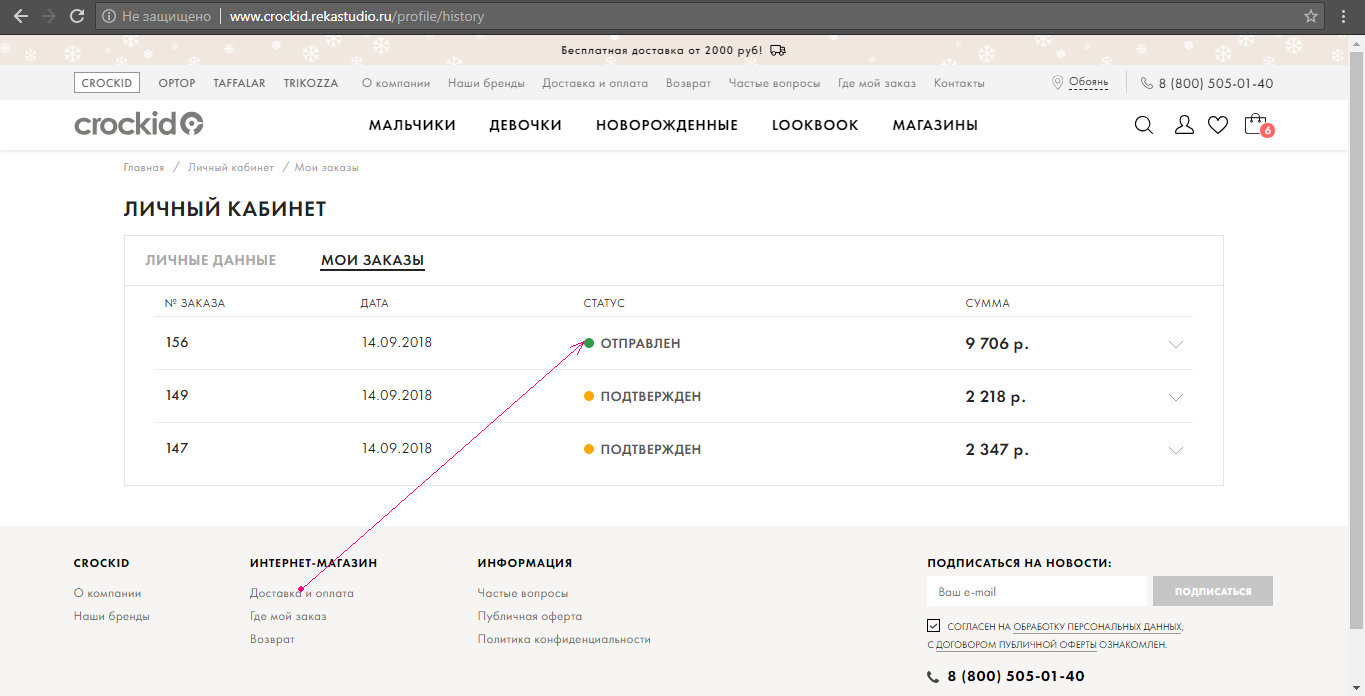Reload the page in browser
1365x696 pixels.
click(77, 17)
